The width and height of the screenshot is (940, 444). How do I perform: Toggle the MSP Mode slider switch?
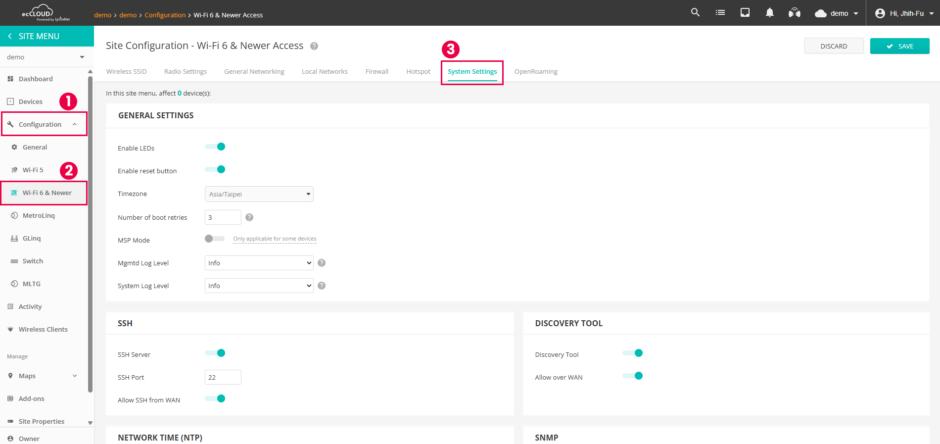point(214,239)
